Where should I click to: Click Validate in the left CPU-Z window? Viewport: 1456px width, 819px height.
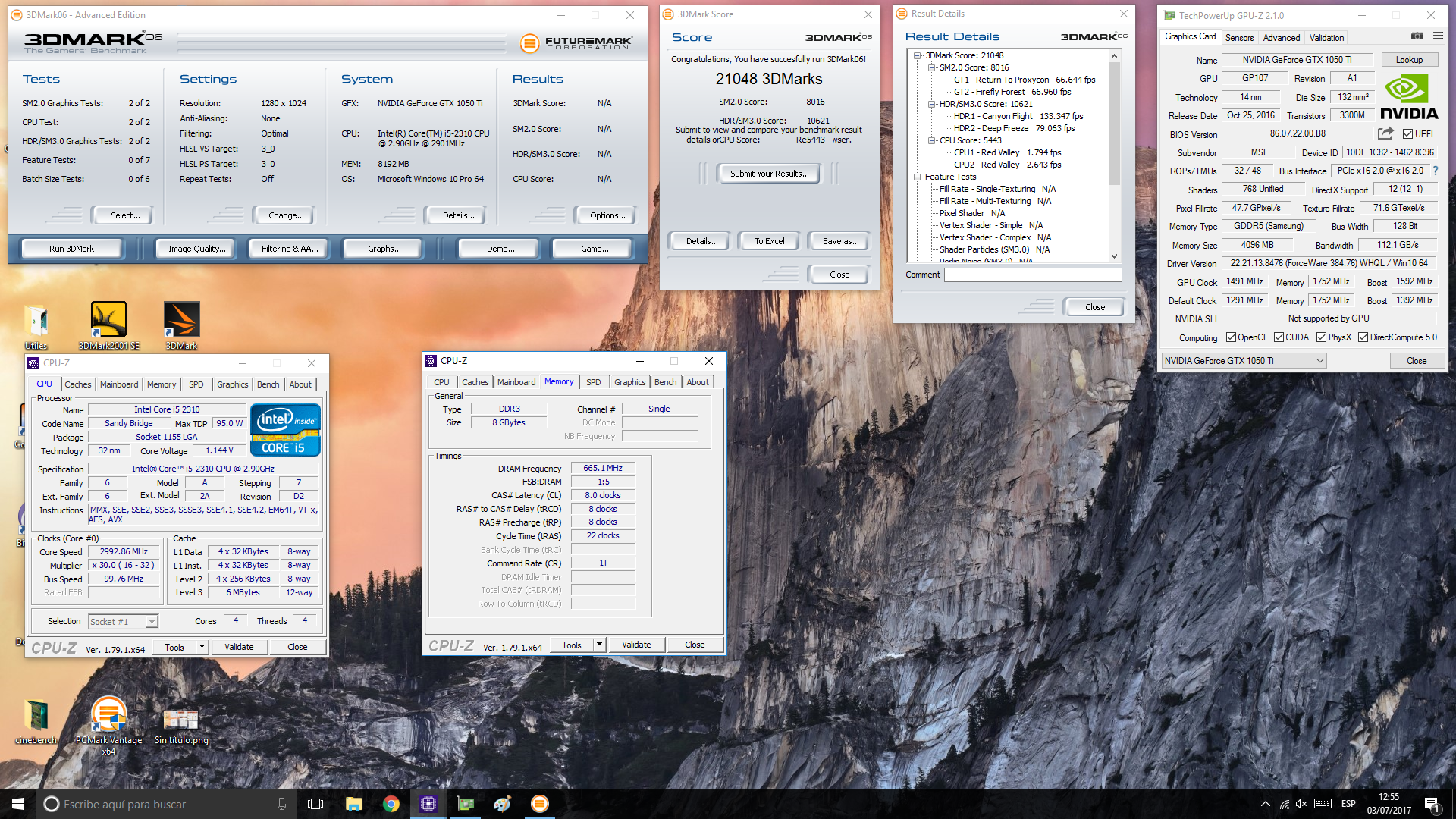[239, 647]
